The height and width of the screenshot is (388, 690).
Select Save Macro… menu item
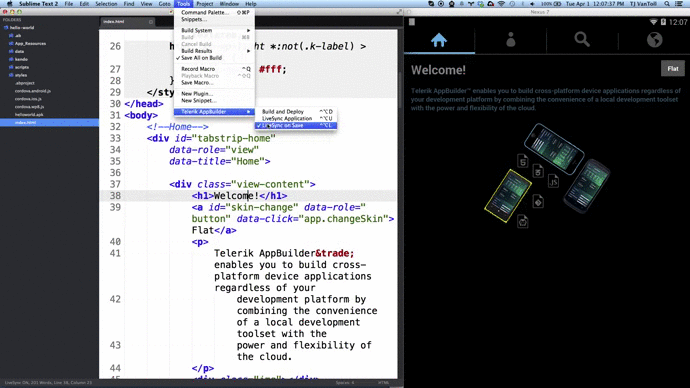pyautogui.click(x=214, y=83)
